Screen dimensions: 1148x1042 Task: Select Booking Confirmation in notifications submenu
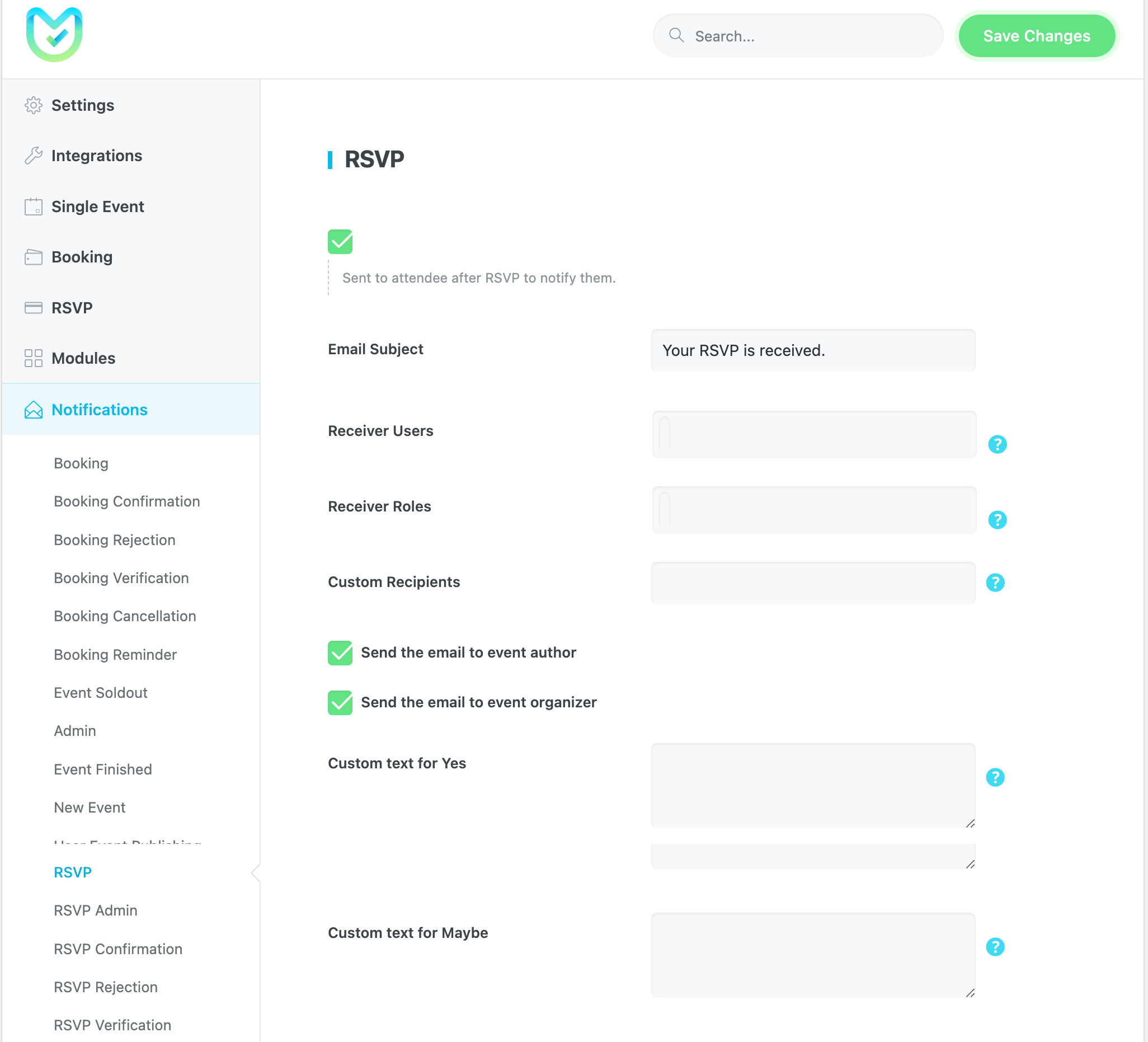tap(127, 501)
